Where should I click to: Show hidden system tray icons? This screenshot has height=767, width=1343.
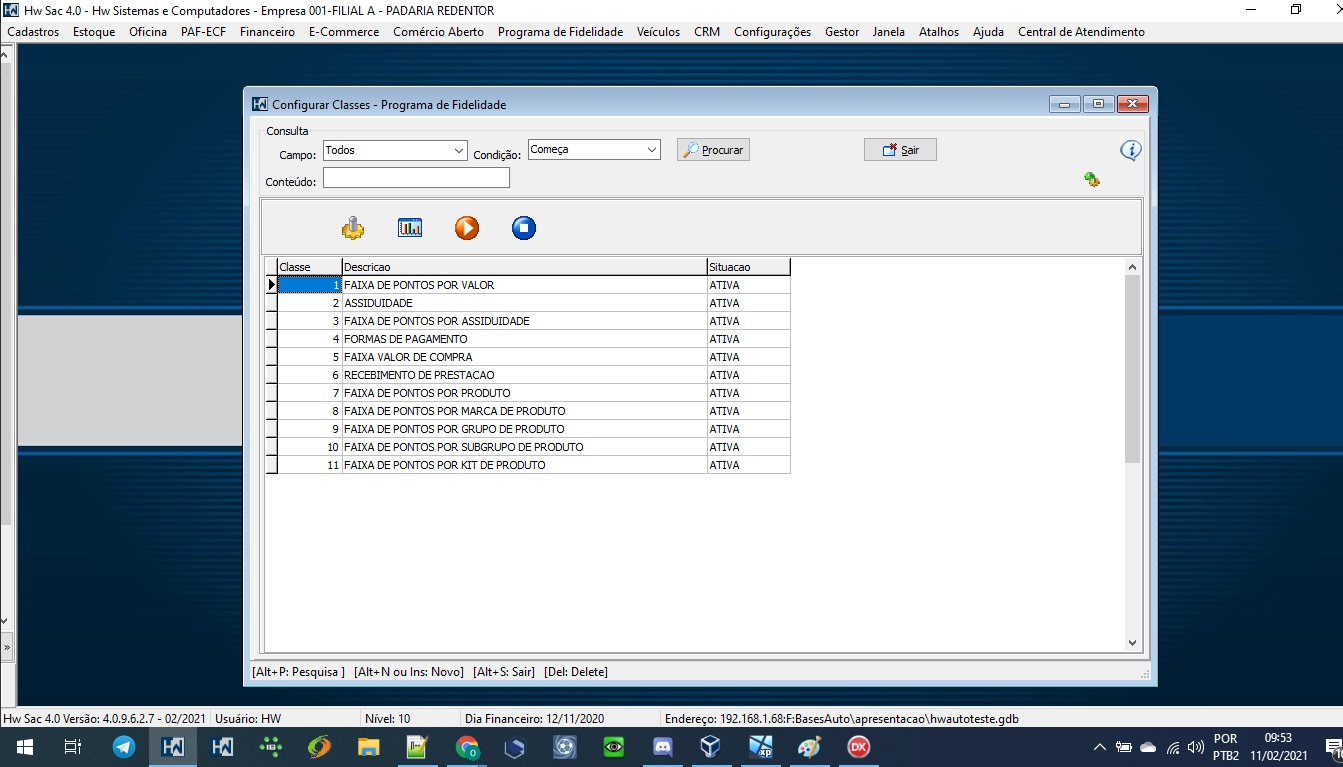1100,747
